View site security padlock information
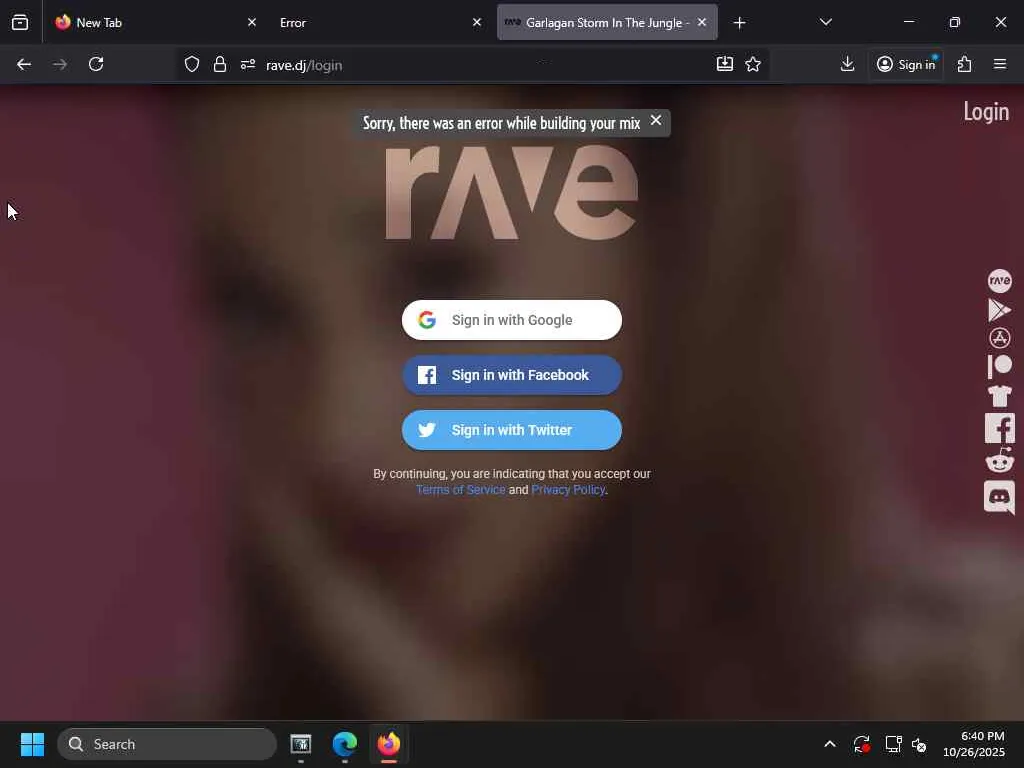The image size is (1024, 768). 220,64
